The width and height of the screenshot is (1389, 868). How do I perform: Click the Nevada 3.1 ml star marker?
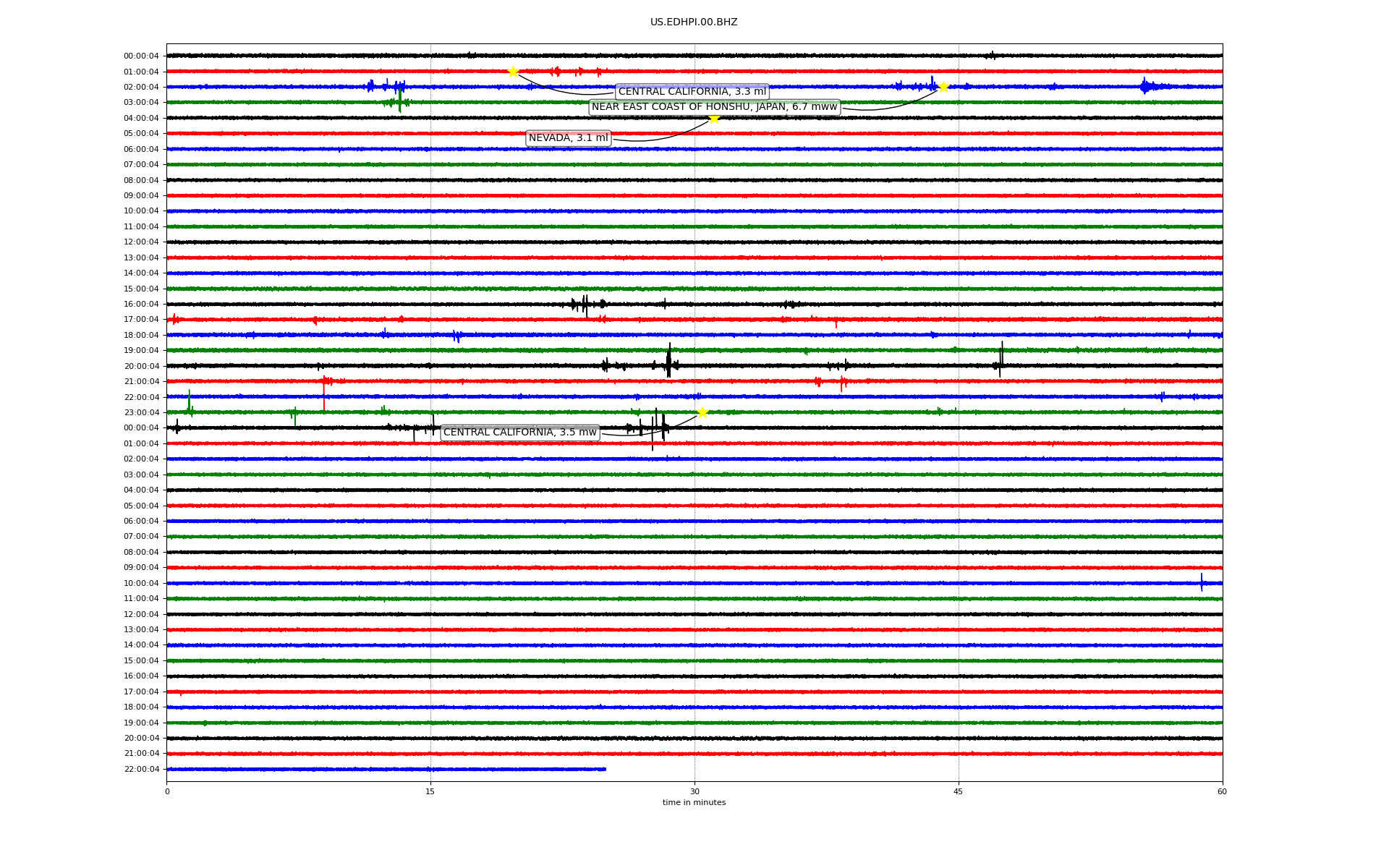click(714, 119)
